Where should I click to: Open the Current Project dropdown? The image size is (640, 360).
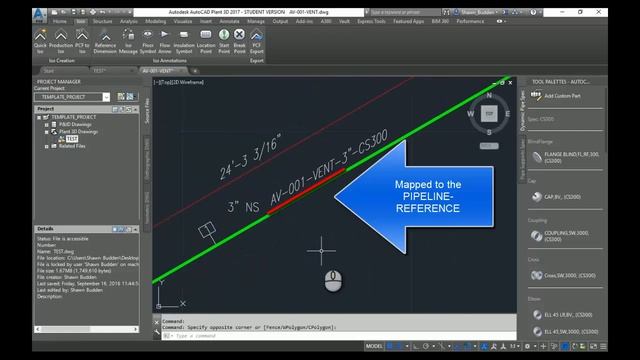(106, 97)
